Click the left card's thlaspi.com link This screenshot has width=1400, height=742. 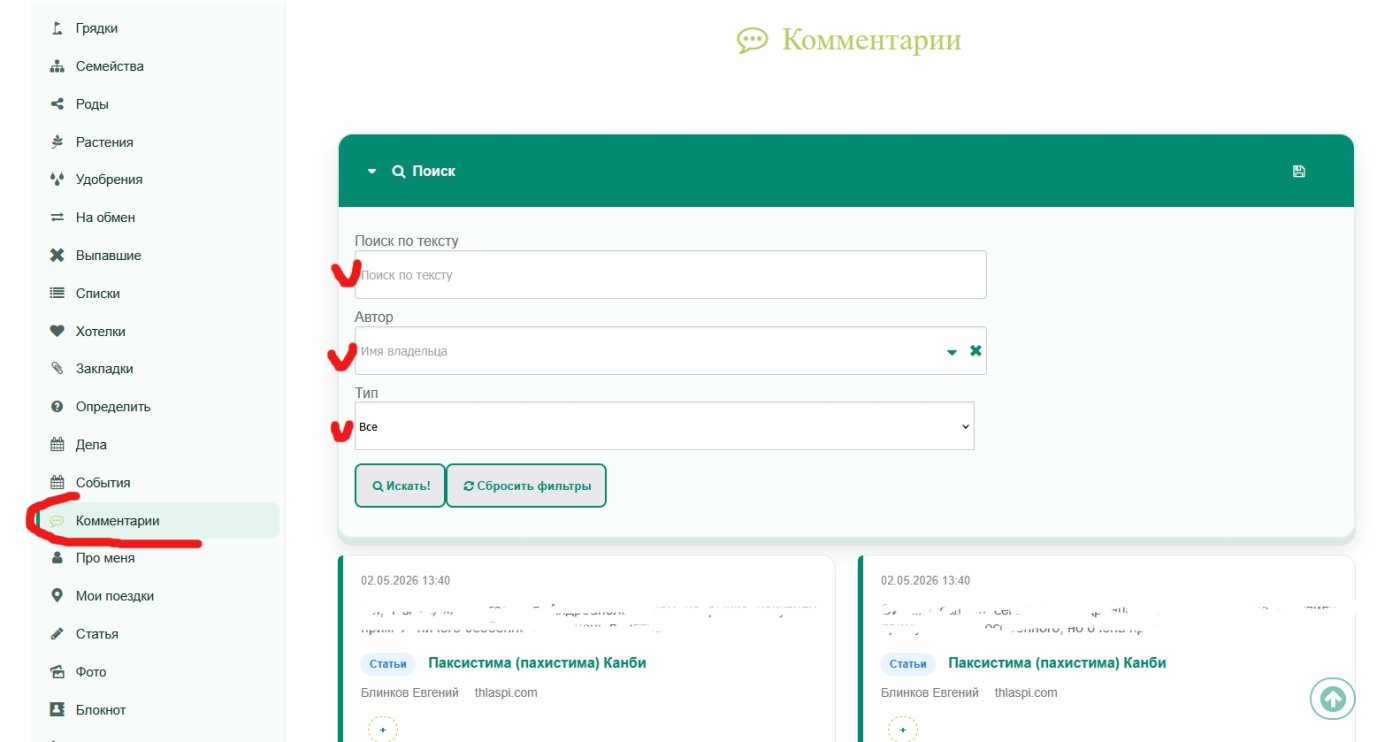tap(506, 693)
